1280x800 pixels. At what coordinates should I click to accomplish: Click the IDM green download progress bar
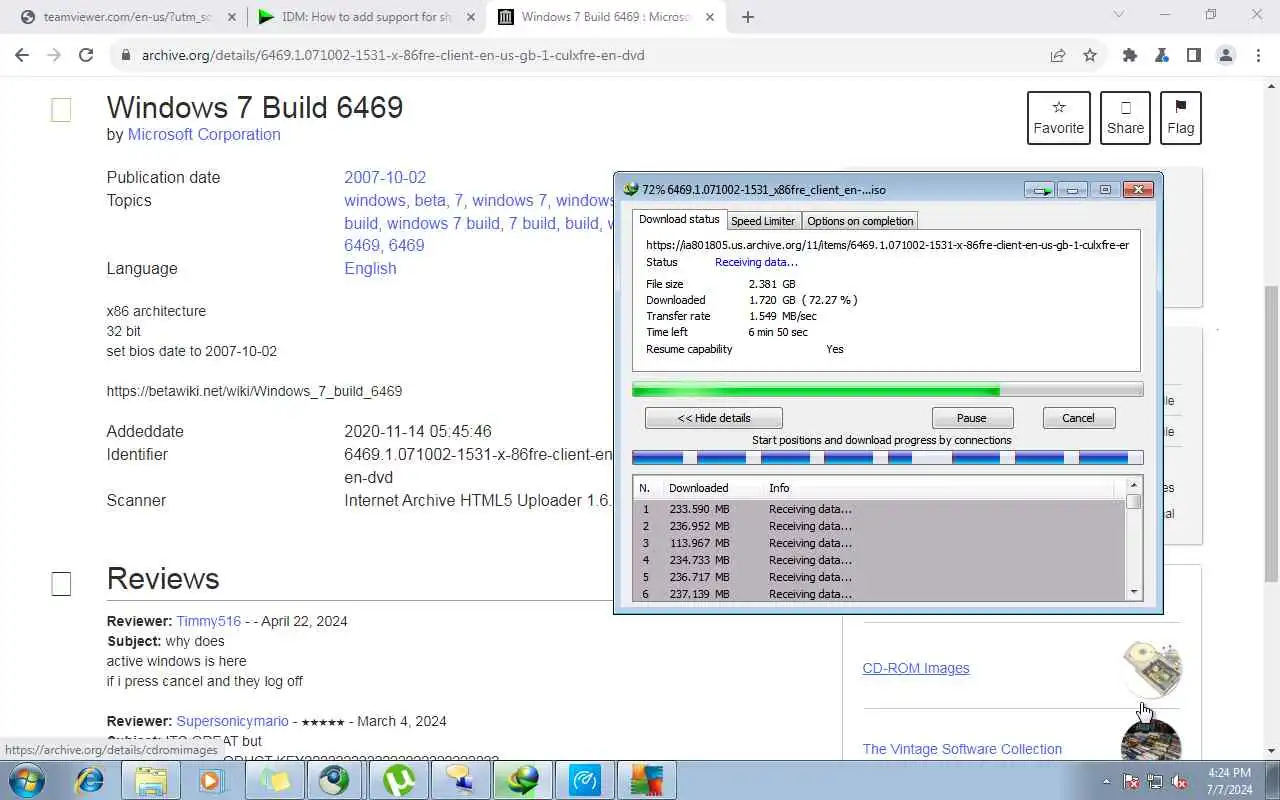887,390
